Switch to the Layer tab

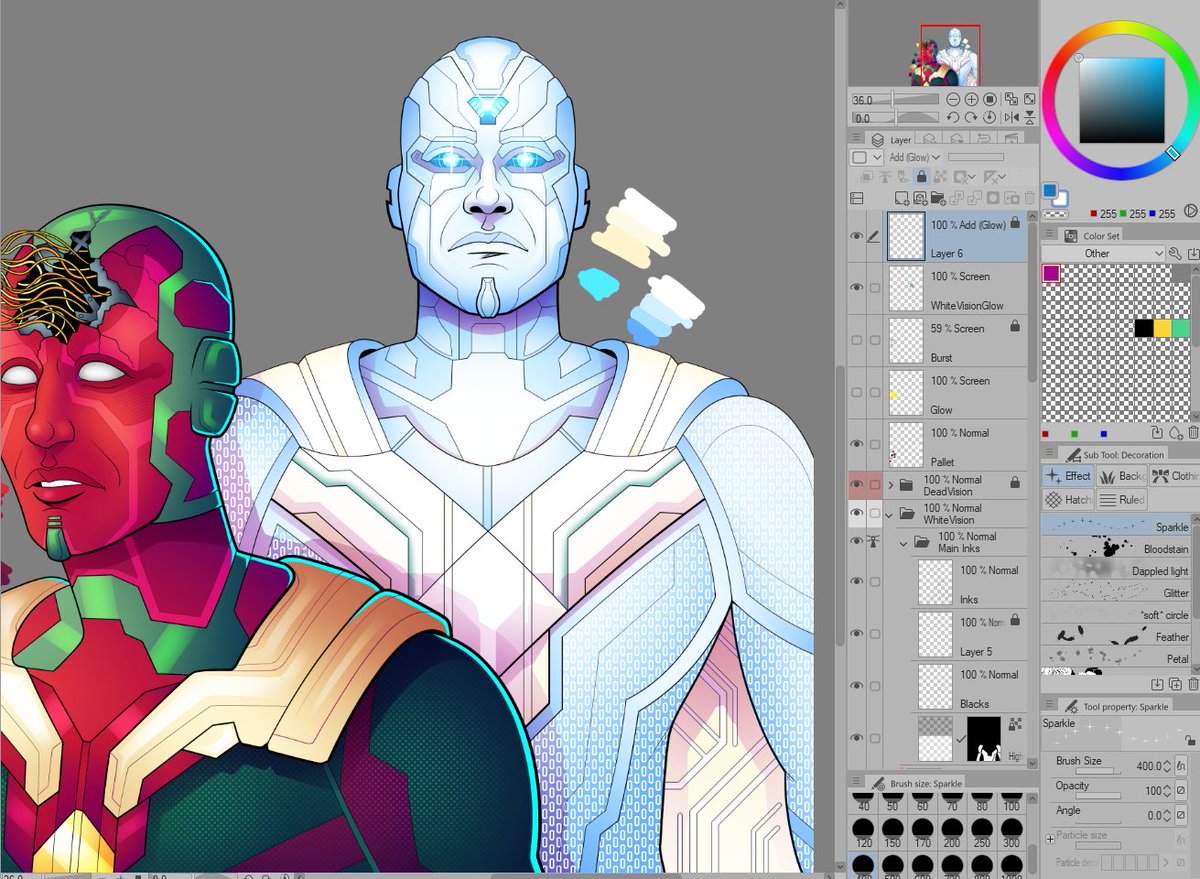pyautogui.click(x=891, y=140)
